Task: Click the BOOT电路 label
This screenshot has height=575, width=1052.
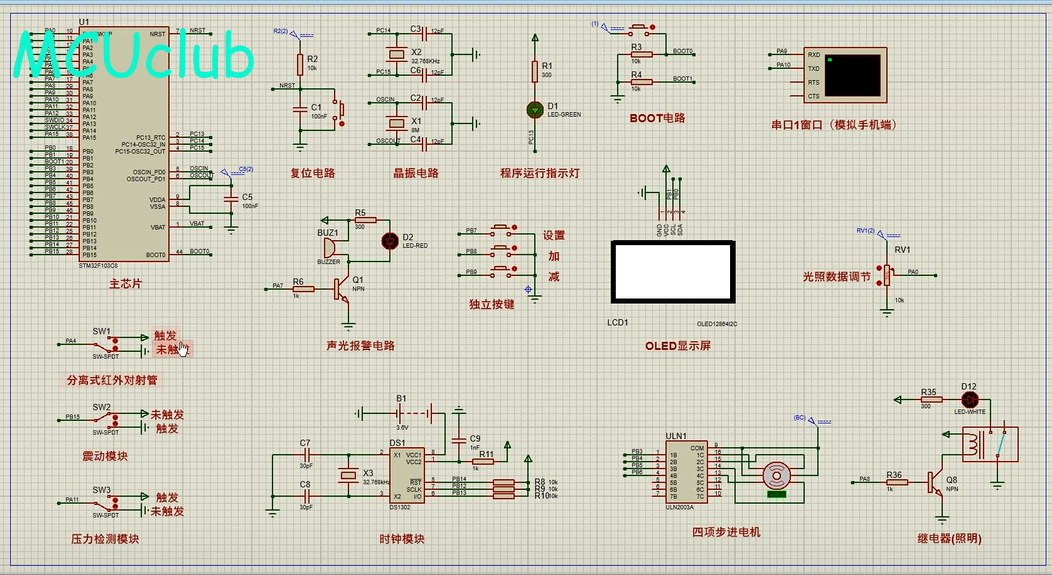Action: point(658,118)
